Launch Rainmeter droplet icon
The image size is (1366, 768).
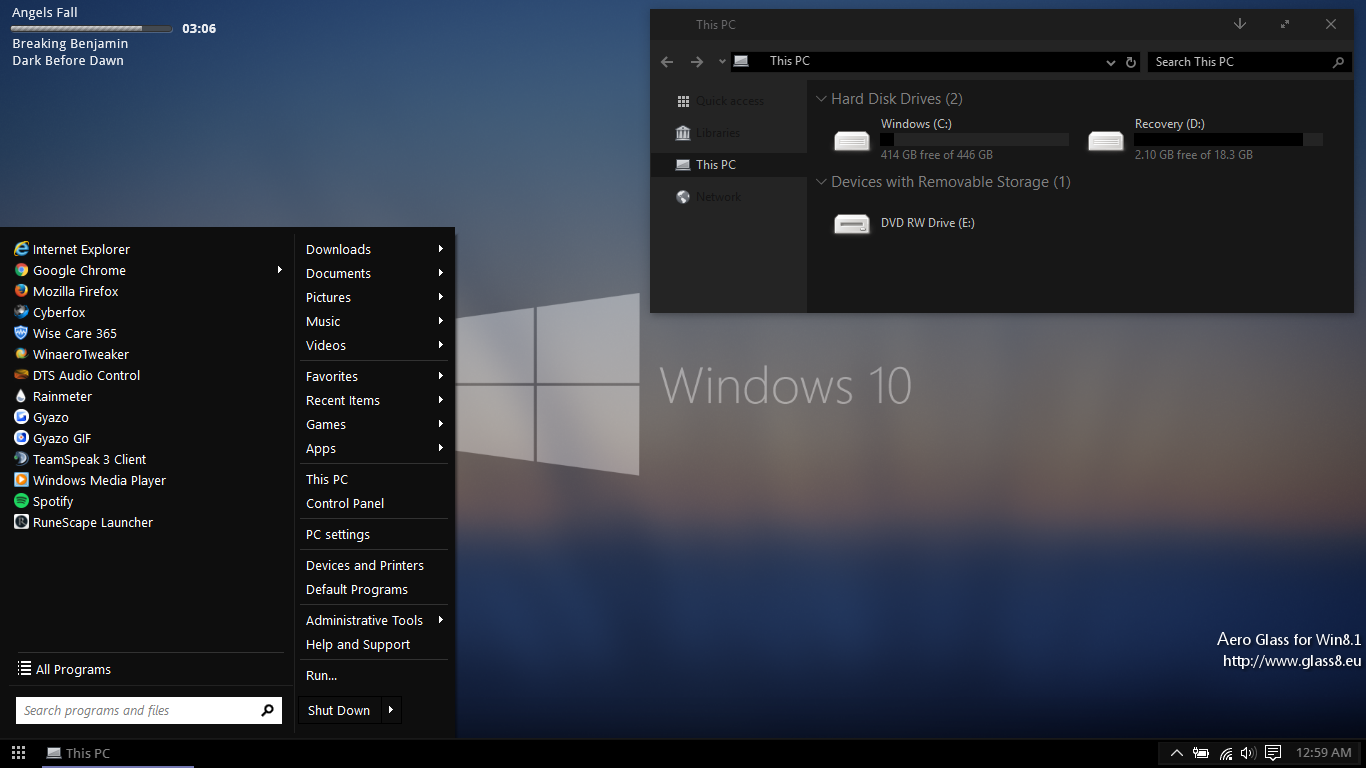tap(21, 396)
